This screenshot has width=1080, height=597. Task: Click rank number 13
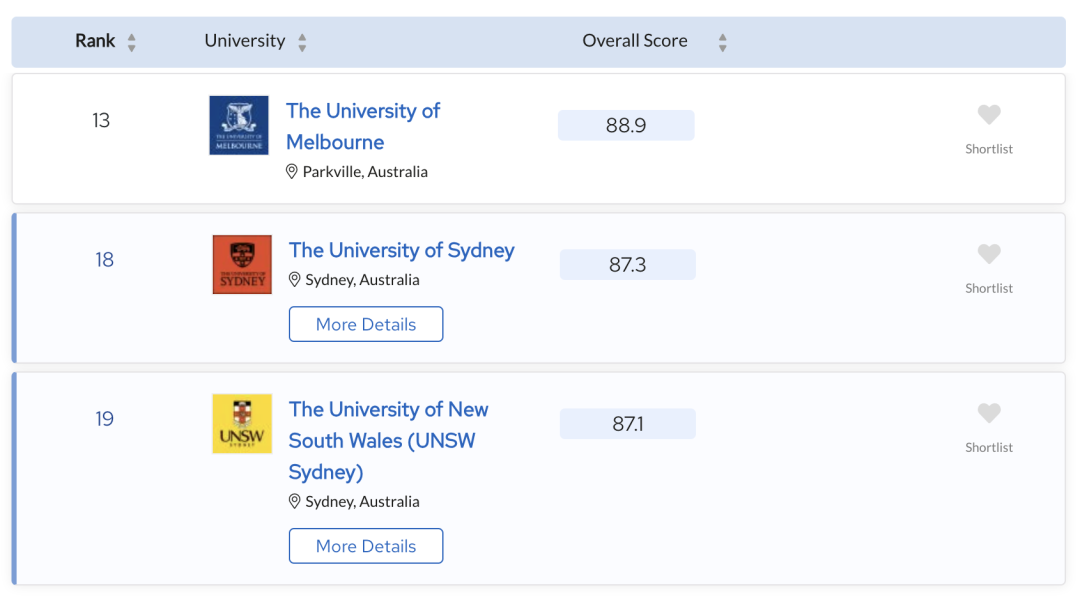[101, 121]
